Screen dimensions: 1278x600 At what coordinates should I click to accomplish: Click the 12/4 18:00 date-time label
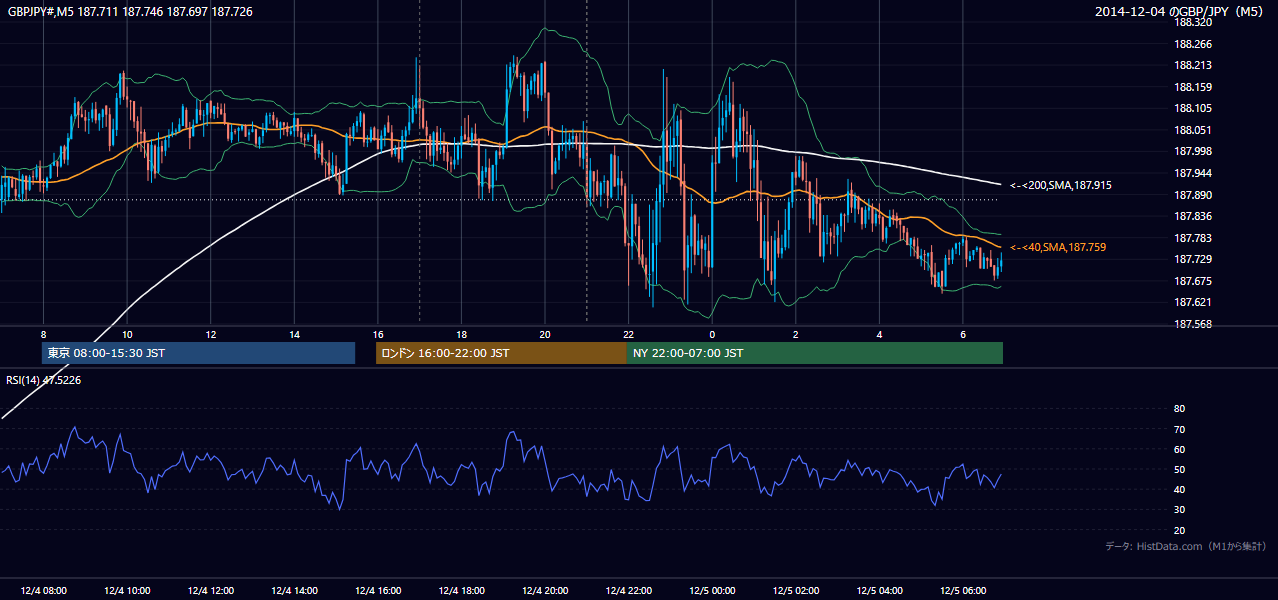(461, 591)
